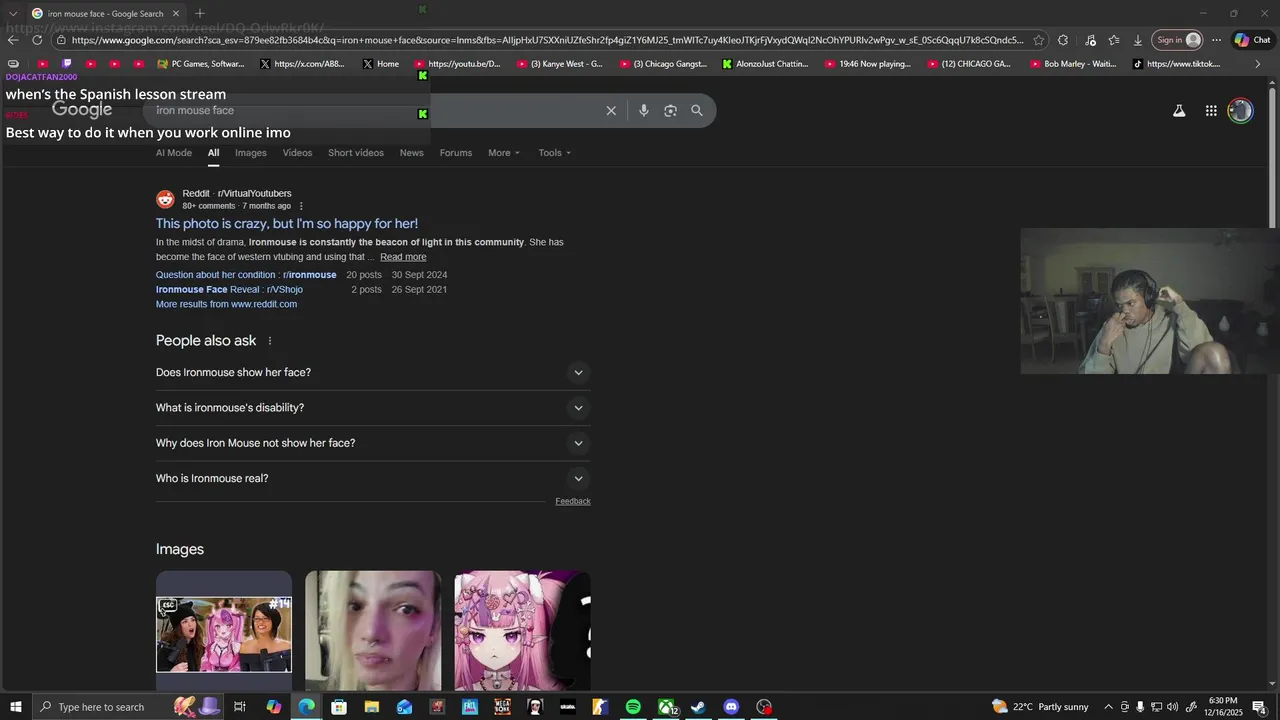
Task: Open the Favorites list icon in the toolbar
Action: coord(1114,40)
